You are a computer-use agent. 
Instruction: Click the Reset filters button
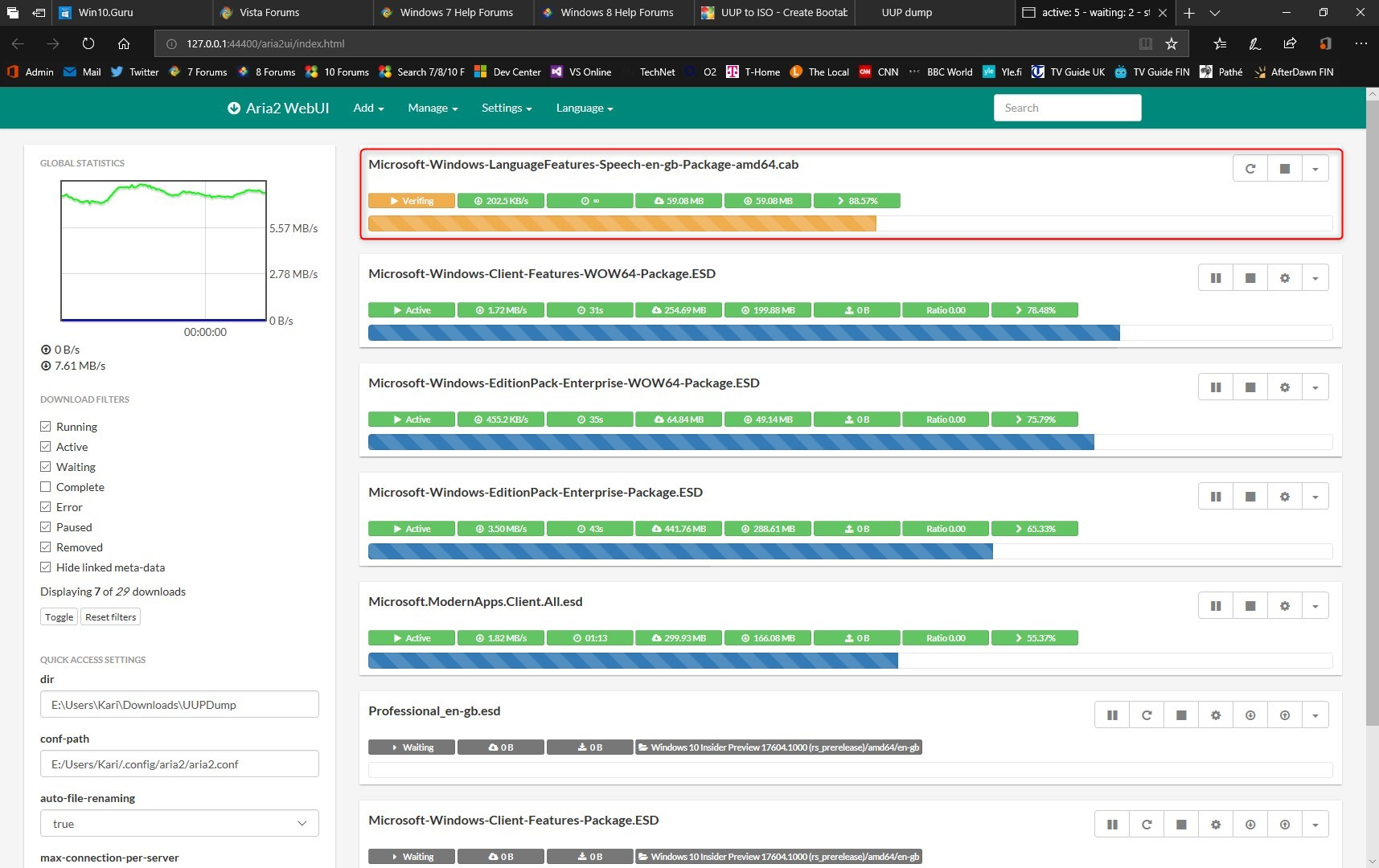[111, 617]
